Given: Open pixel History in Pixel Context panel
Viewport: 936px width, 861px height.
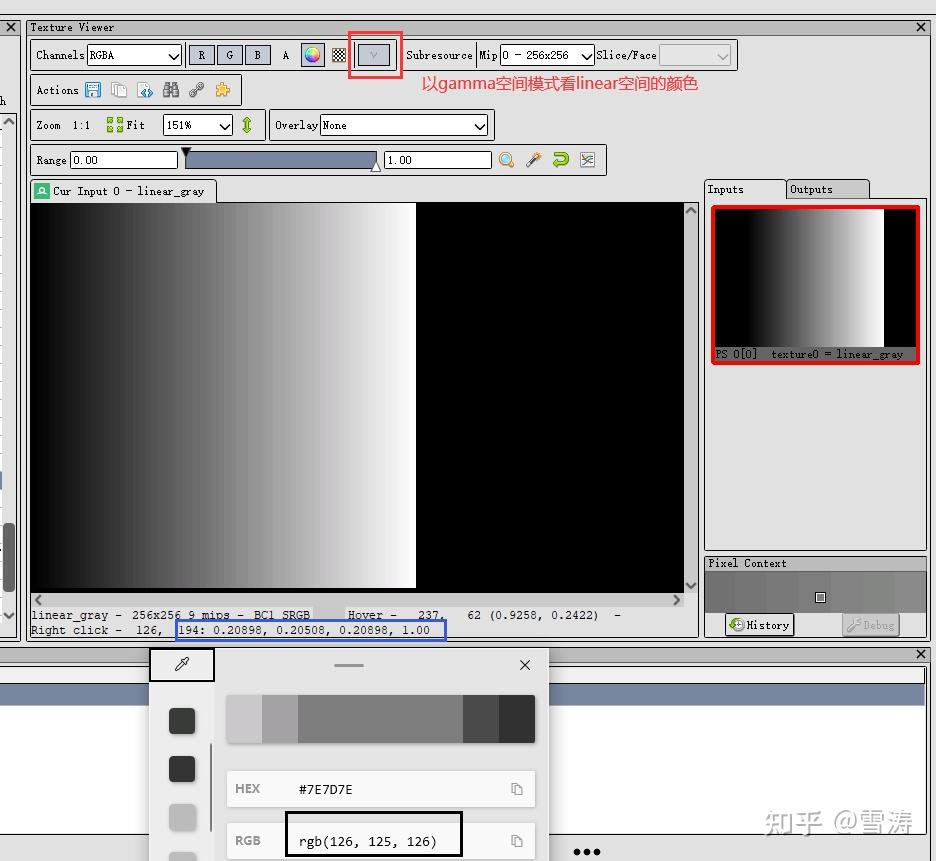Looking at the screenshot, I should pos(759,625).
